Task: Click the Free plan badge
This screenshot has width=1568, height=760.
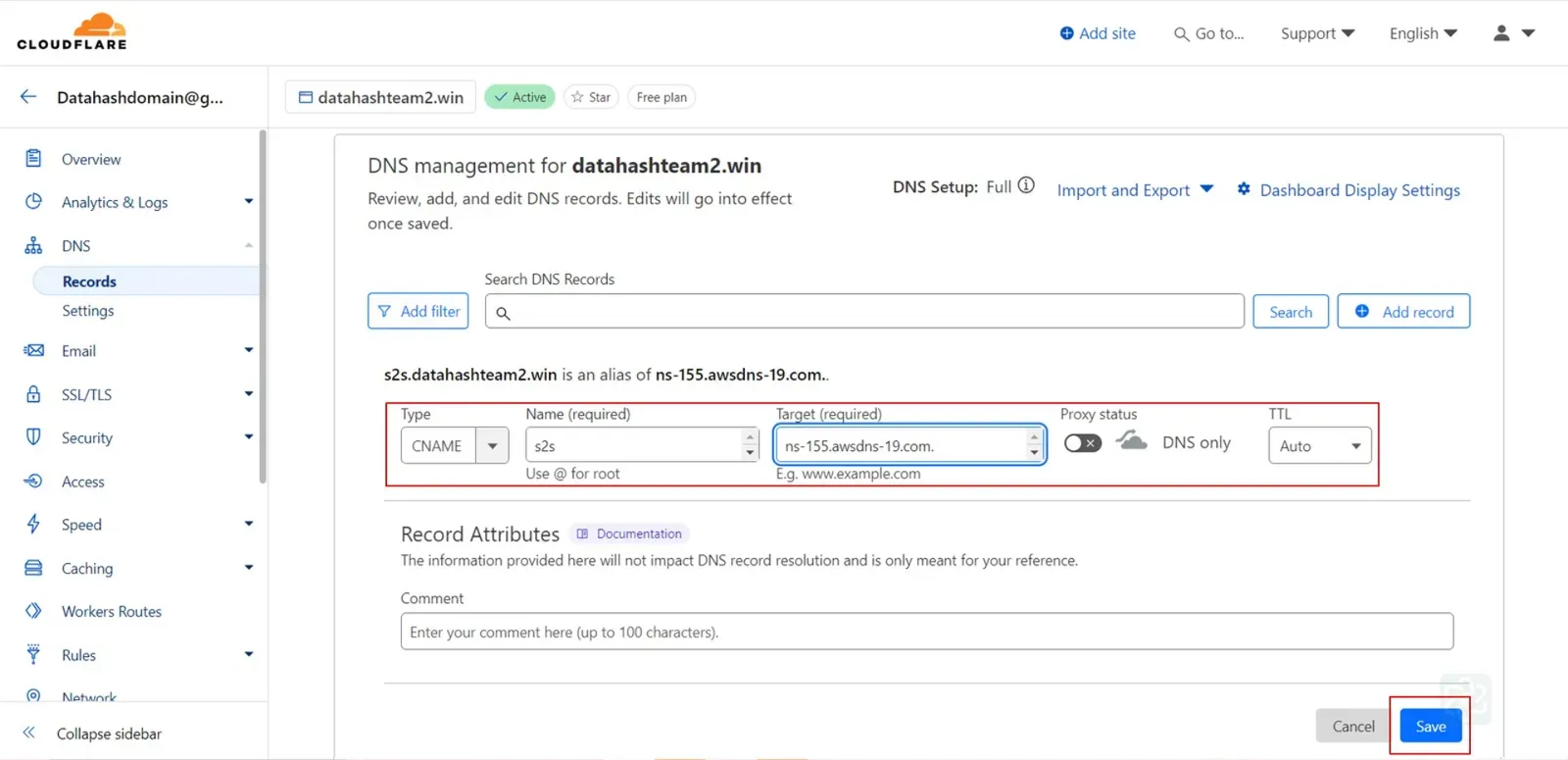Action: [x=661, y=97]
